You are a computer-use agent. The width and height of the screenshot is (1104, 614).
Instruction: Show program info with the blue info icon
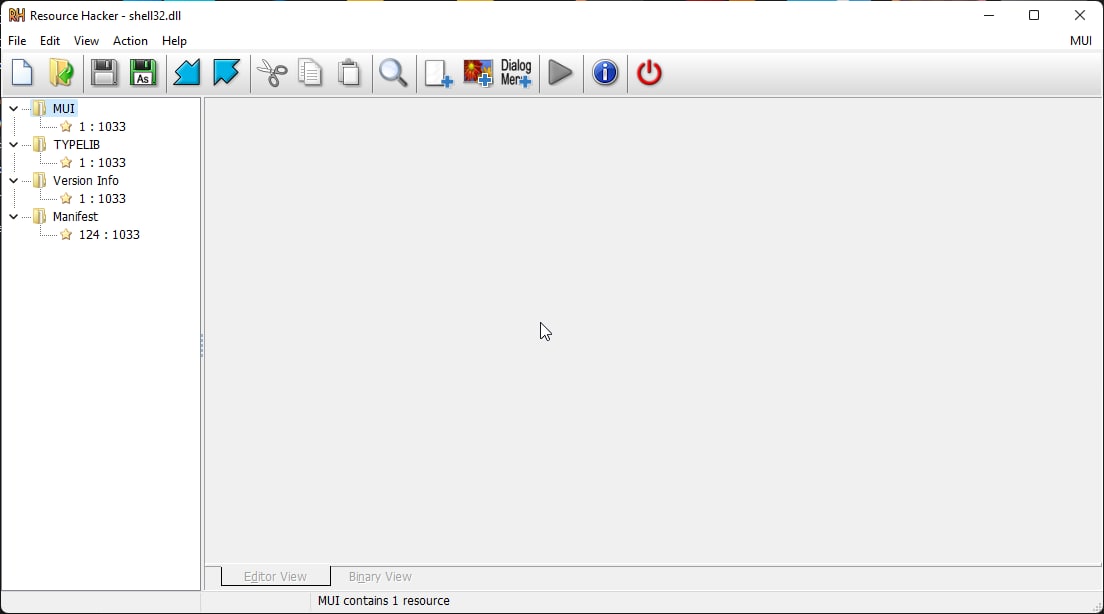click(x=605, y=73)
